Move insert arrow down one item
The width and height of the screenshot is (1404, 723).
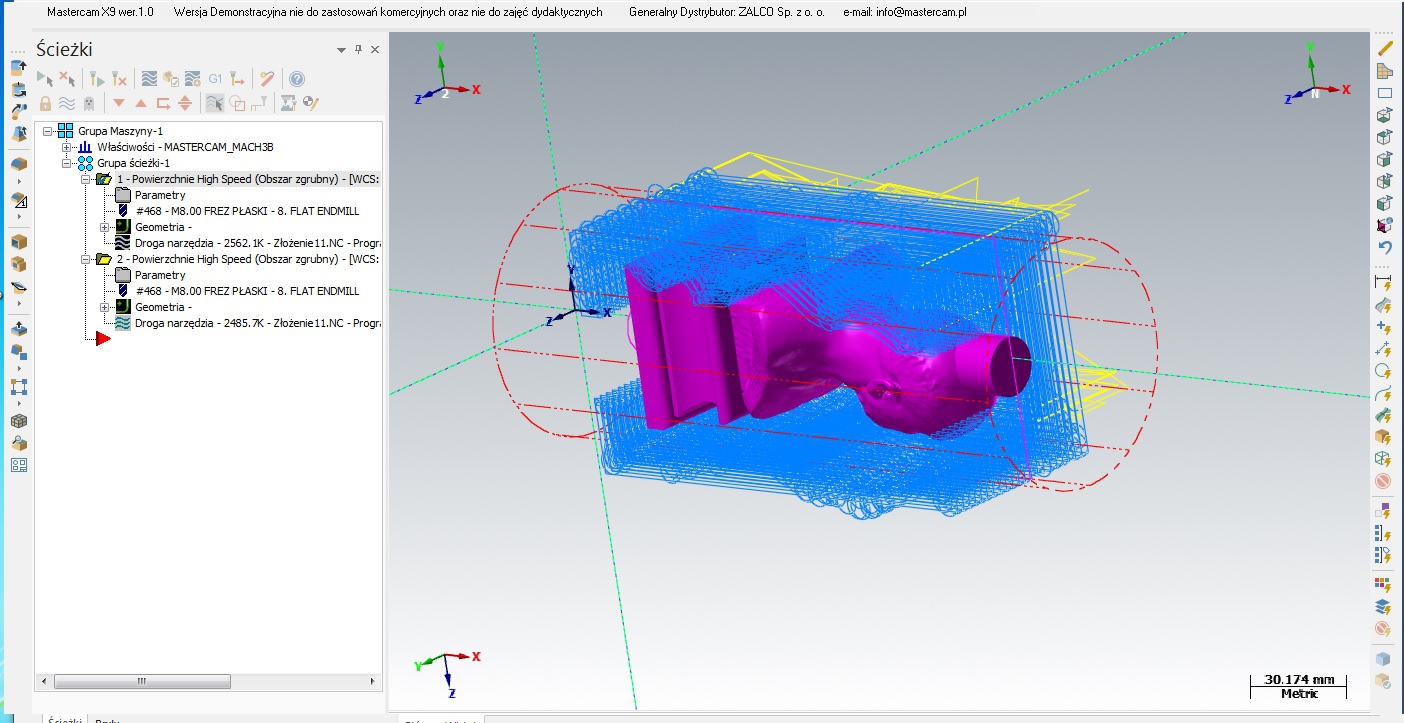[x=119, y=102]
